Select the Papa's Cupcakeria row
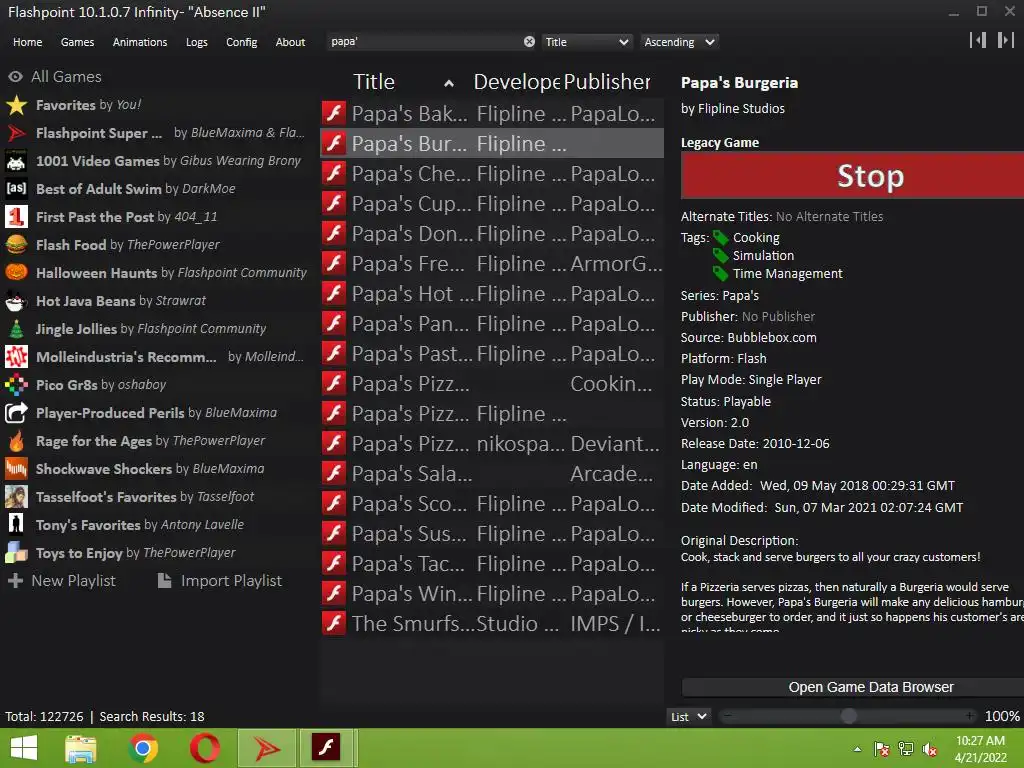This screenshot has height=768, width=1024. pyautogui.click(x=492, y=203)
